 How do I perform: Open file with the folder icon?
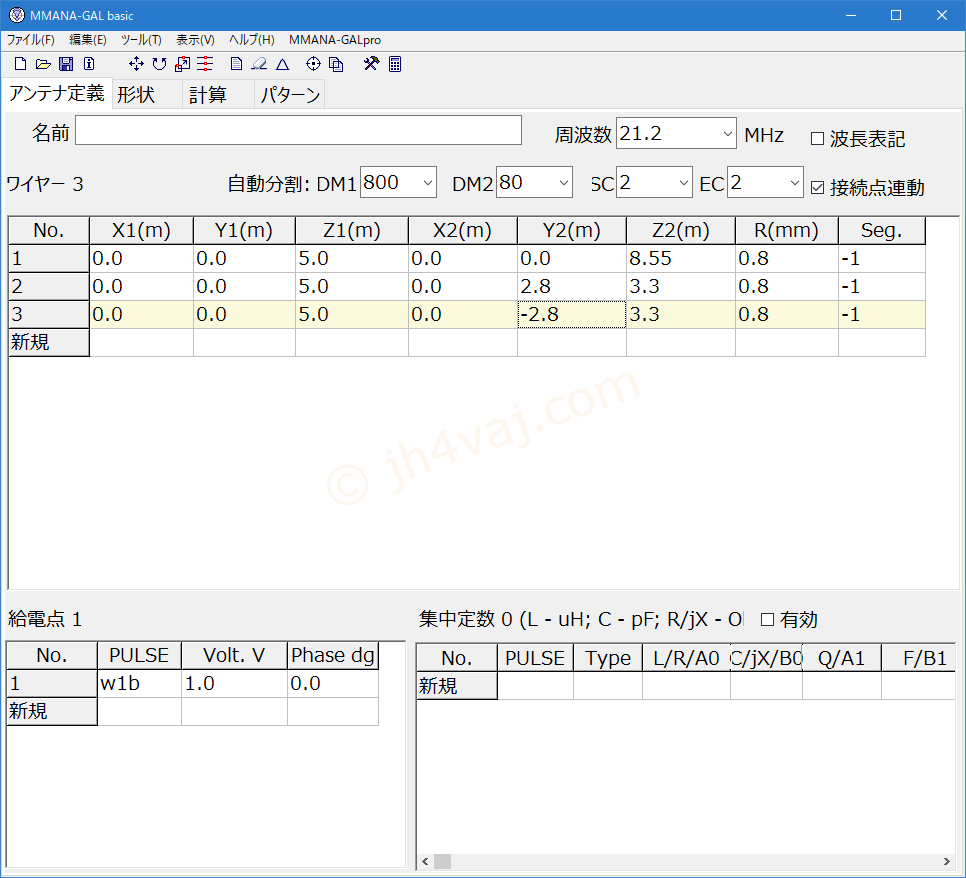coord(43,63)
